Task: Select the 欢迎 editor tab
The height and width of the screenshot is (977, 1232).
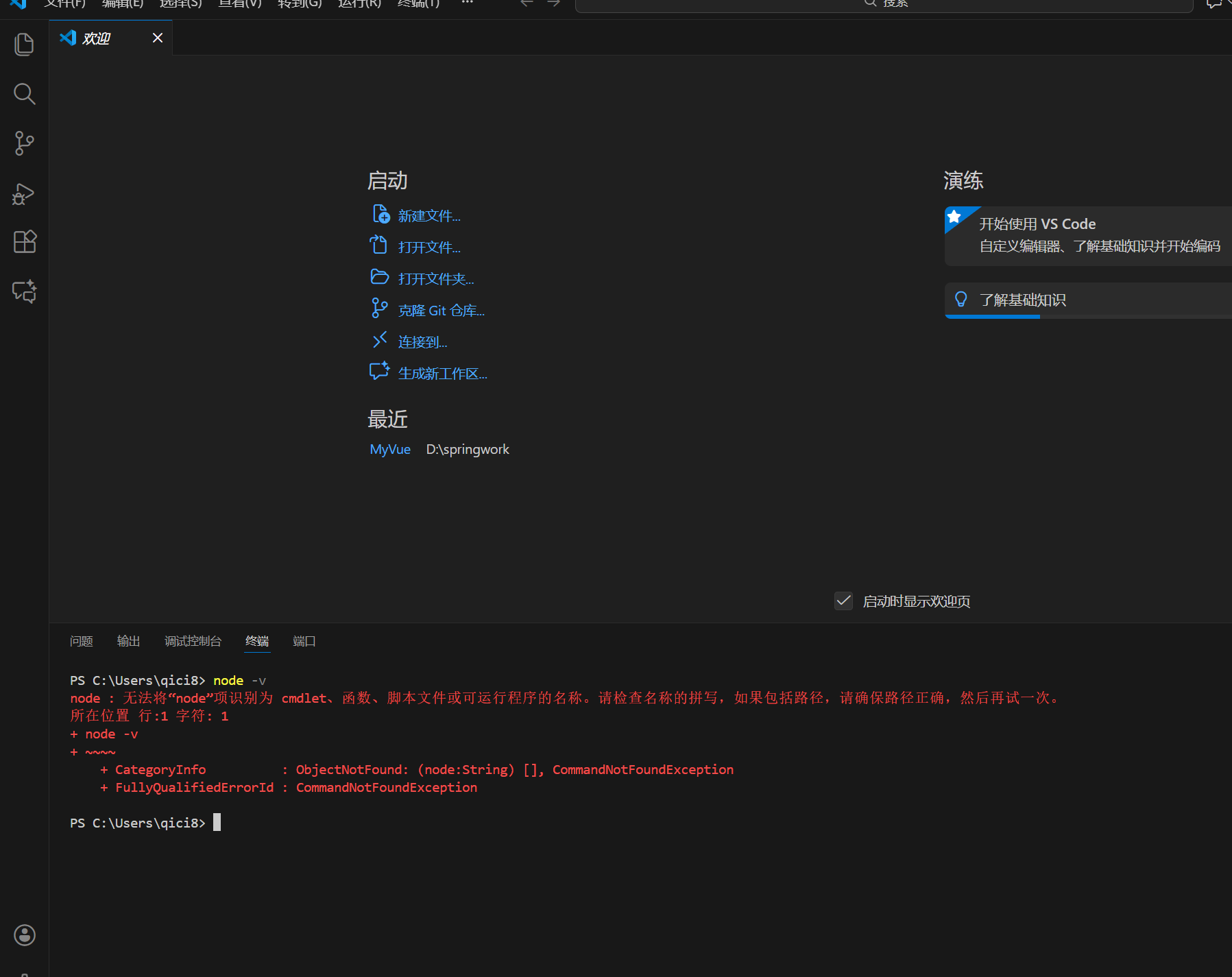Action: 110,38
